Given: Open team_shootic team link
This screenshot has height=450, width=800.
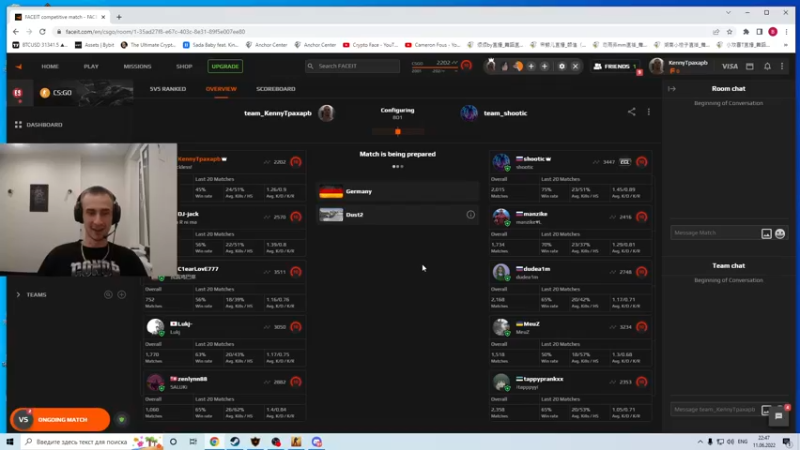Looking at the screenshot, I should point(505,113).
